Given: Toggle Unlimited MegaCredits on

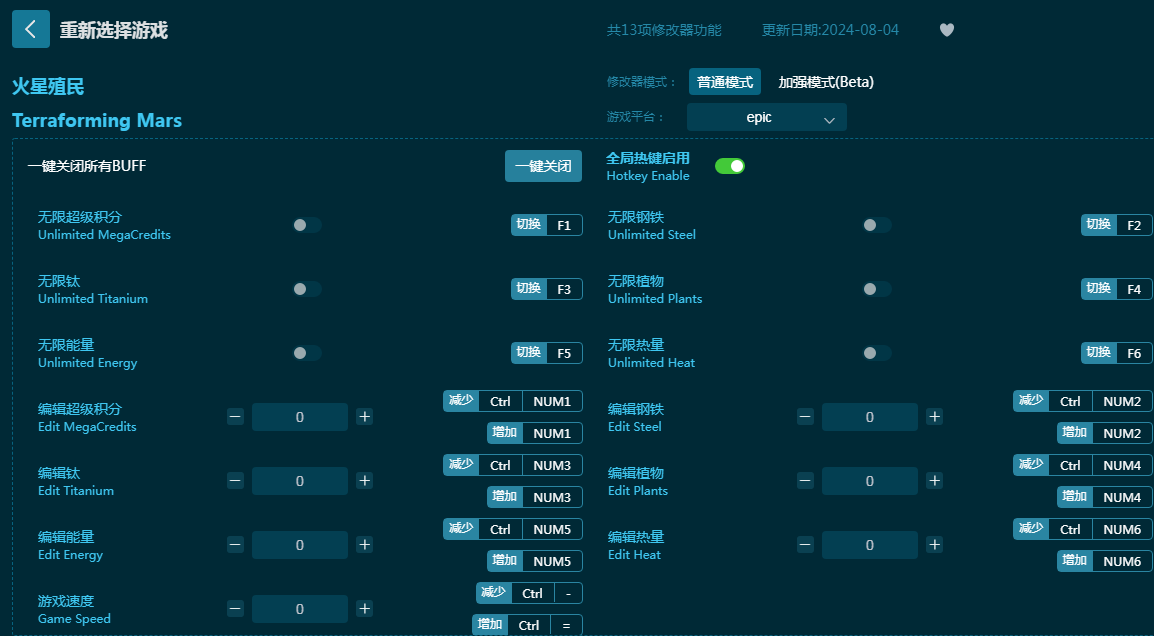Looking at the screenshot, I should [x=307, y=225].
